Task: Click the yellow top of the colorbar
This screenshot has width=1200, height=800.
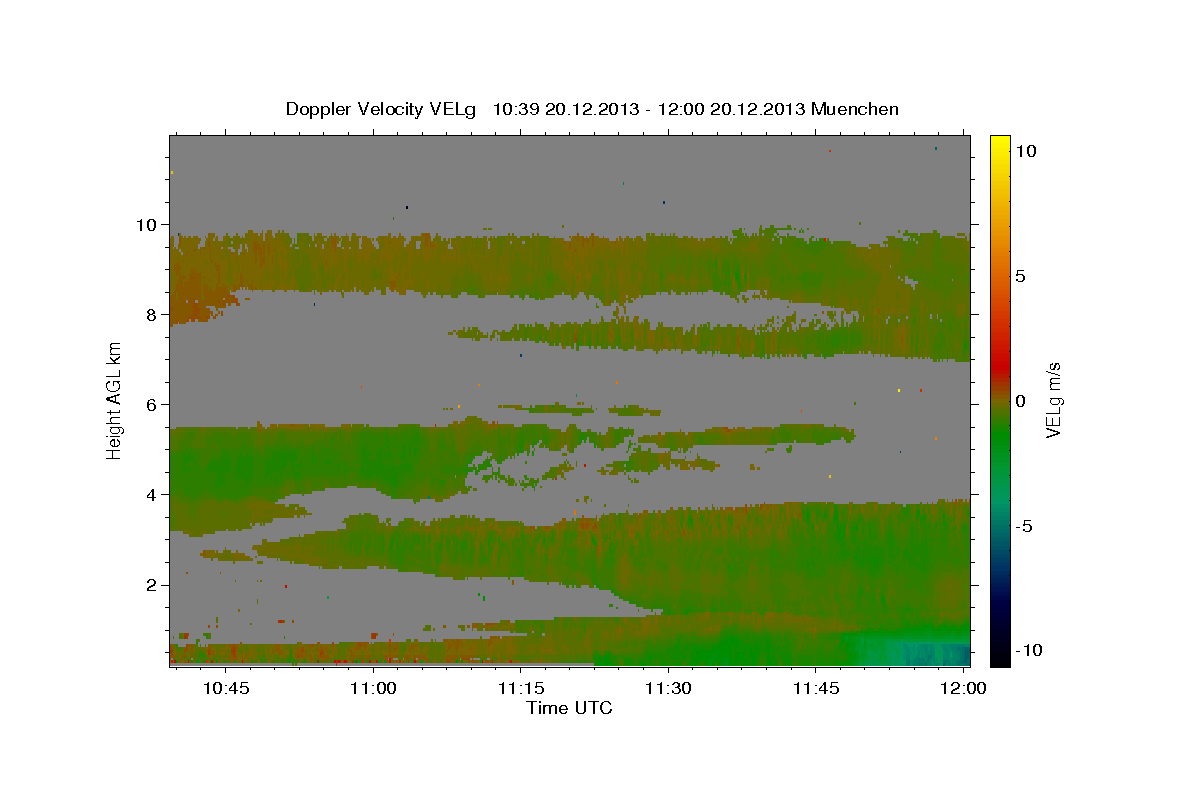Action: pyautogui.click(x=999, y=143)
